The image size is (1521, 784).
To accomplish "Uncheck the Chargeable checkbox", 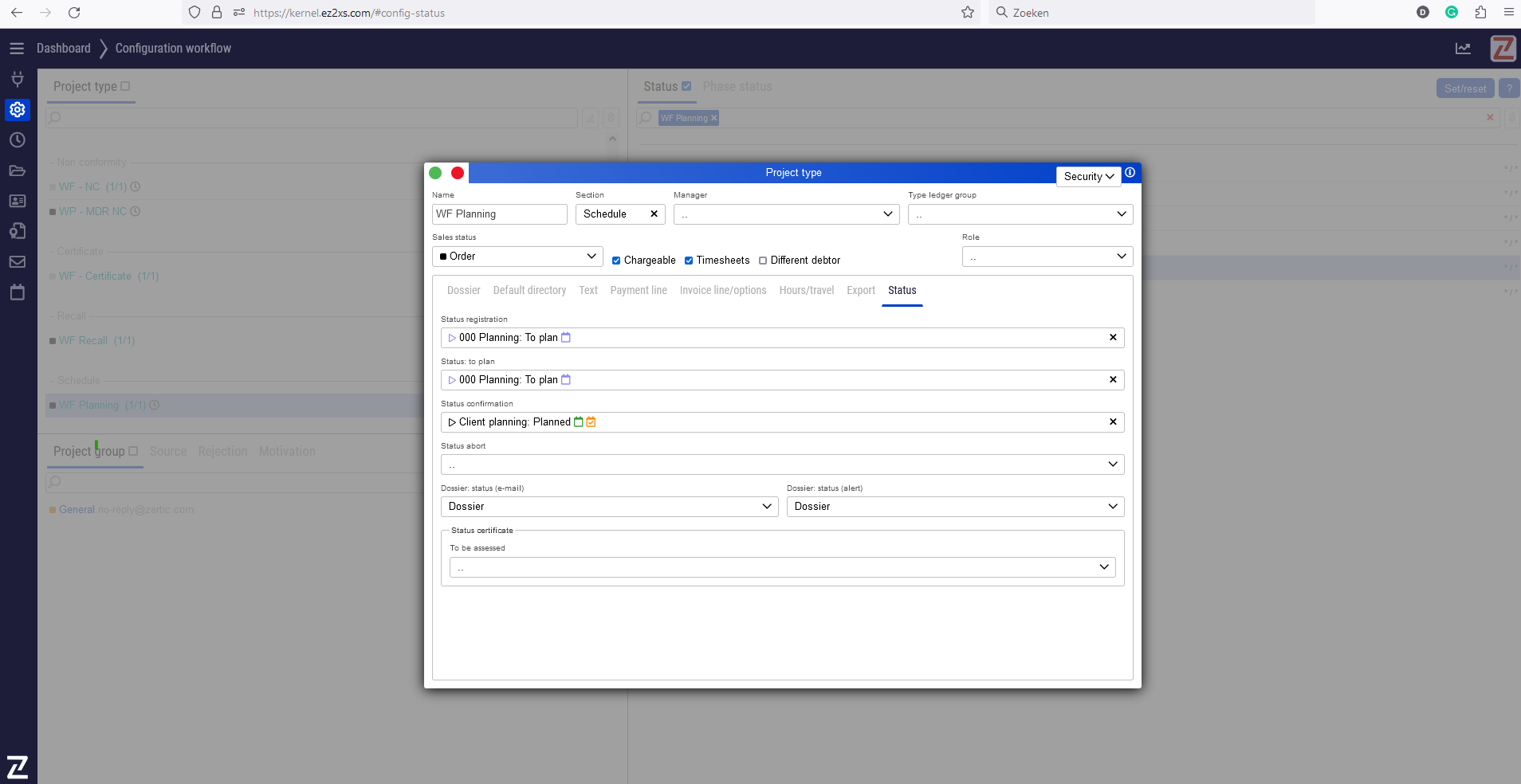I will 616,261.
